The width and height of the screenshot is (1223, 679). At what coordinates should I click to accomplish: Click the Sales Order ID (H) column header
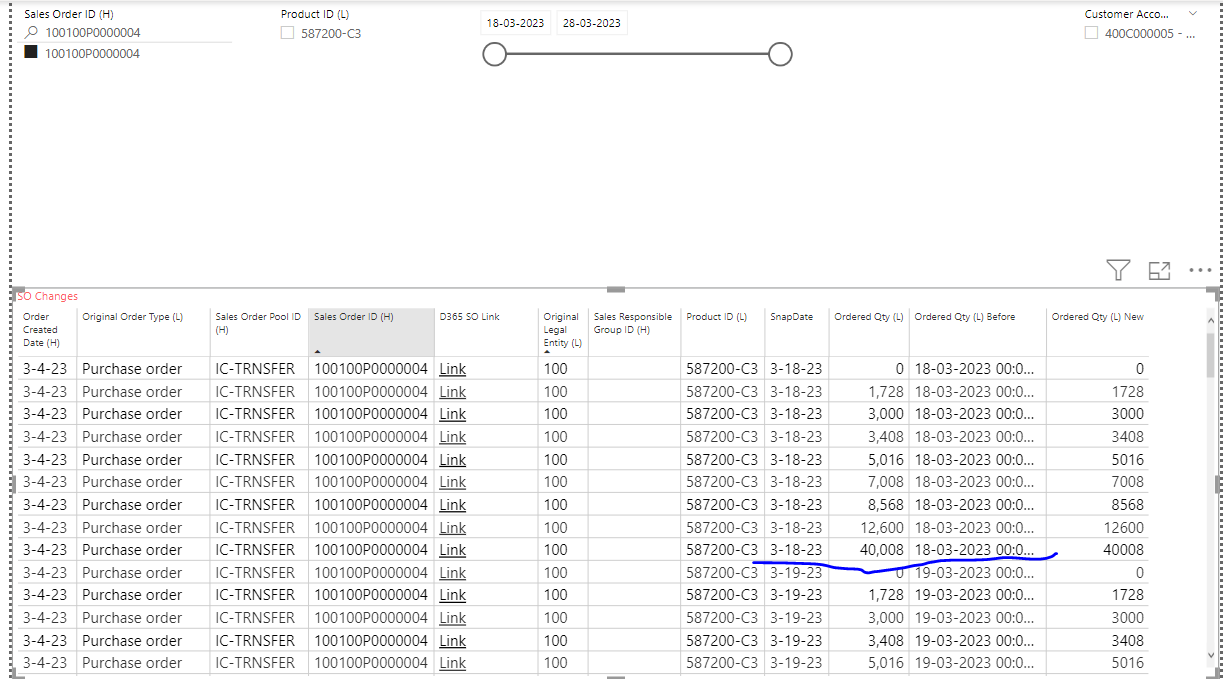click(371, 331)
